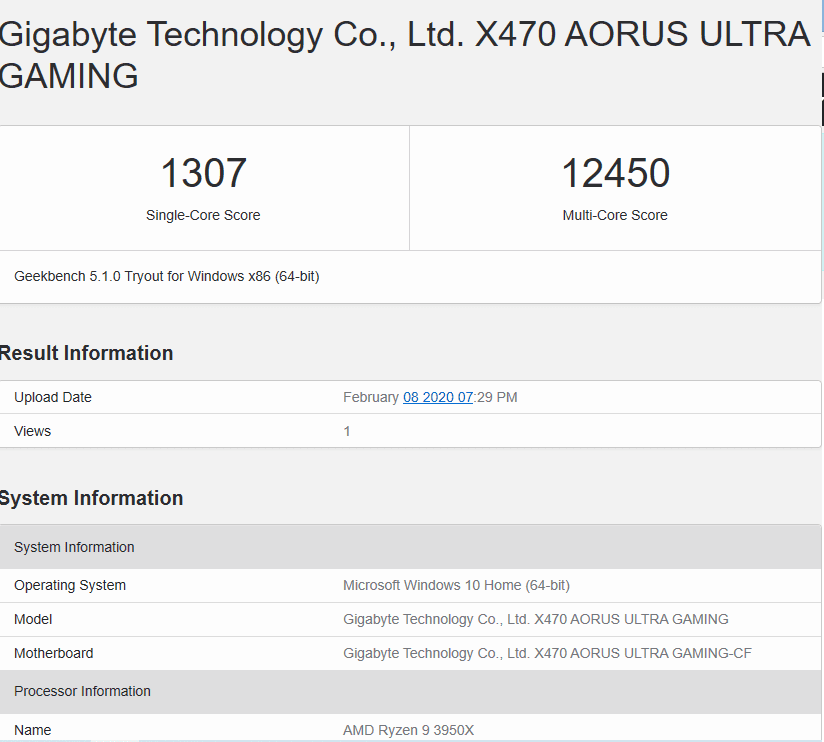Click the 'Operating System' row label

click(70, 585)
